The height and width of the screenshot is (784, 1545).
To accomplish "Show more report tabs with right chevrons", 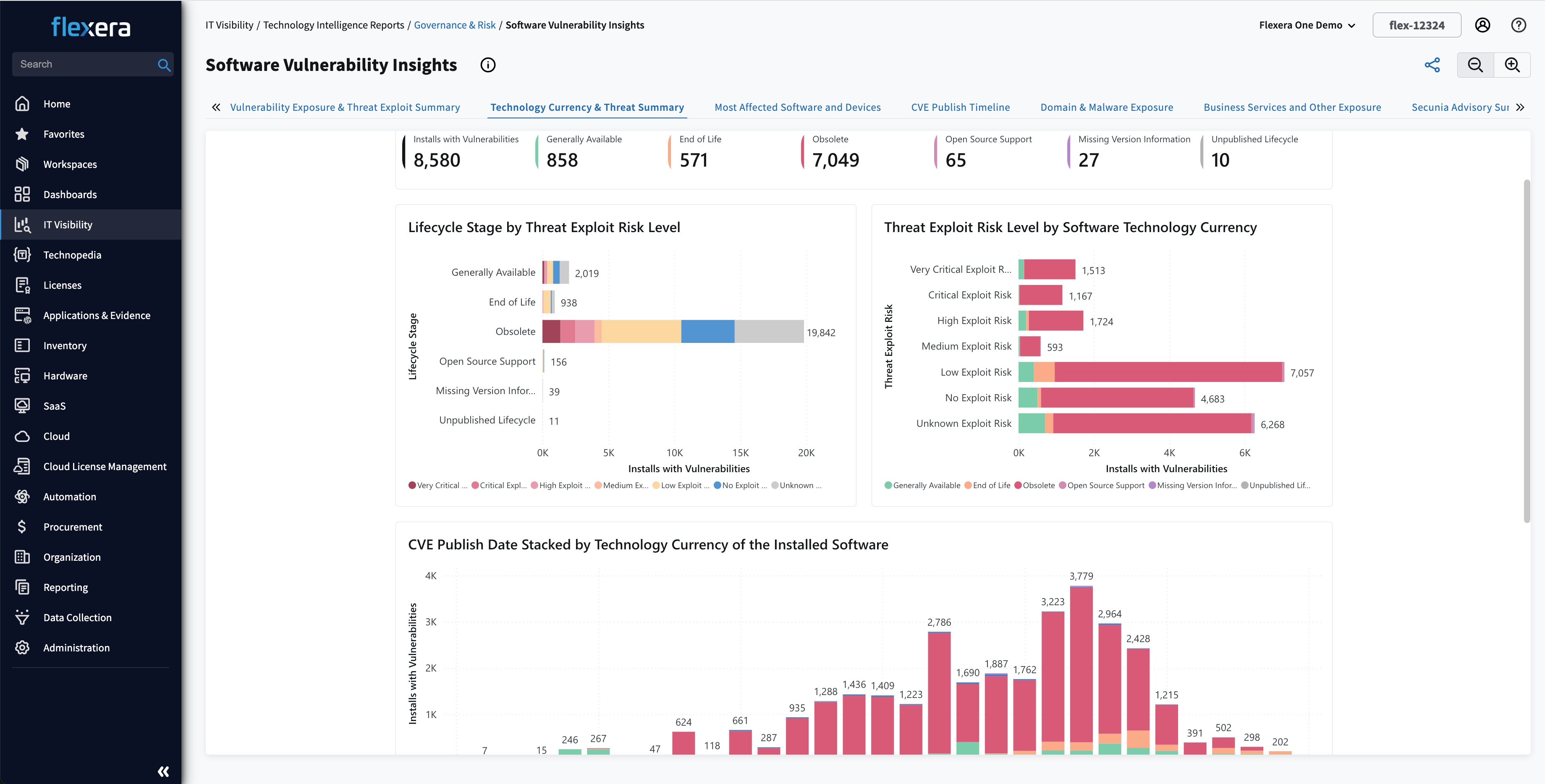I will pyautogui.click(x=1520, y=107).
